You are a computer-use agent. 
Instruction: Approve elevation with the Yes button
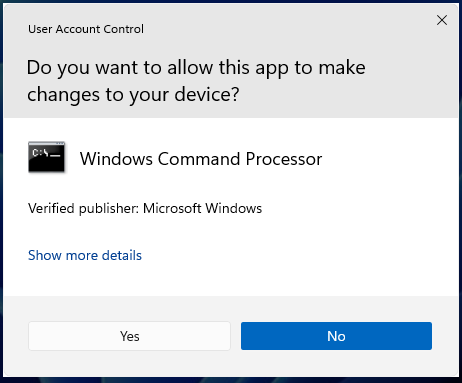tap(129, 336)
